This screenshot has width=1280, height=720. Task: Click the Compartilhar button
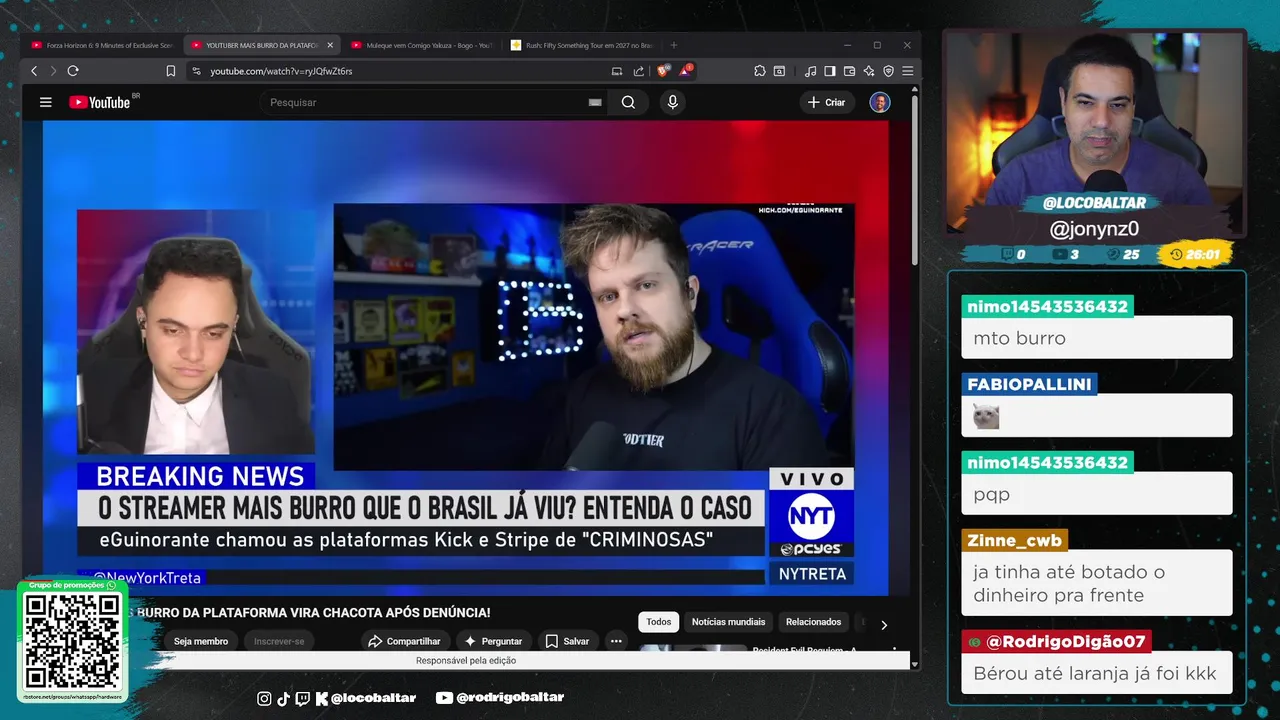point(404,641)
